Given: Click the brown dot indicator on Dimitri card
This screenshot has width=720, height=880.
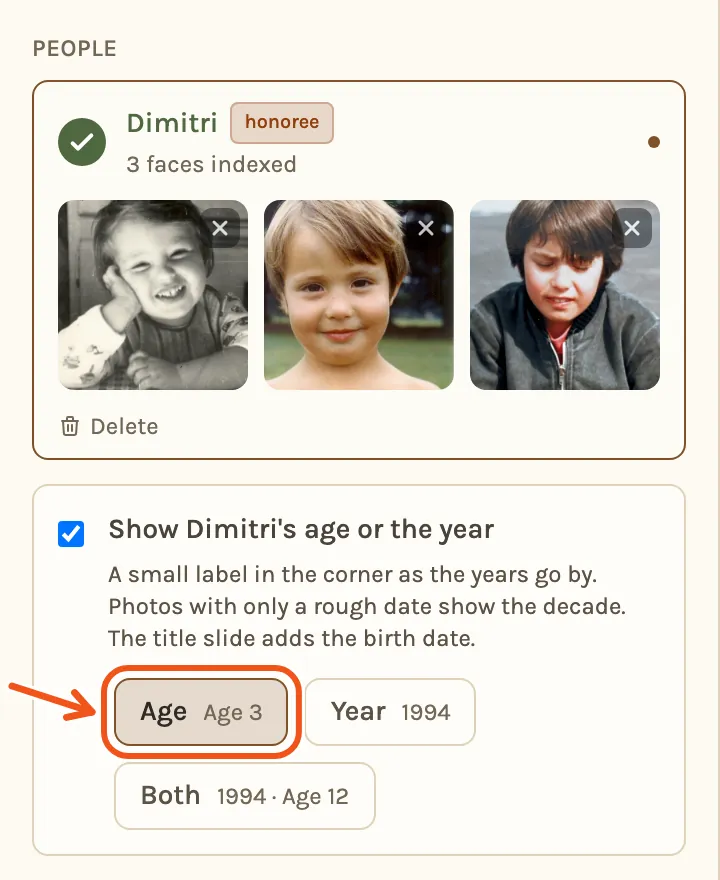Looking at the screenshot, I should tap(654, 142).
